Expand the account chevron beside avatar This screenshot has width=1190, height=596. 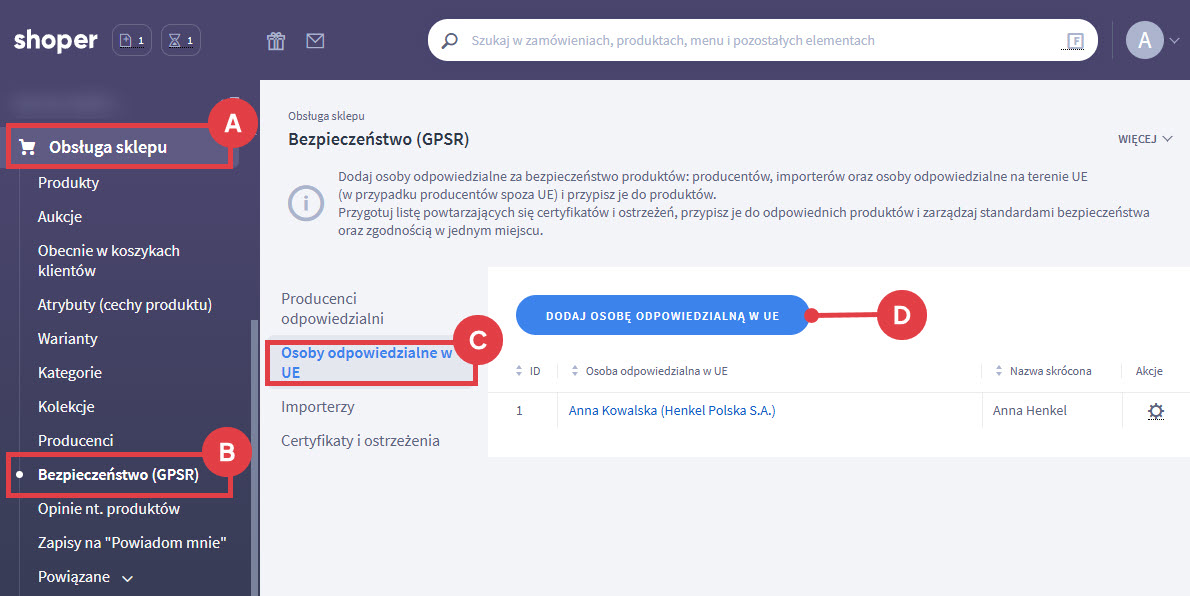click(x=1175, y=41)
